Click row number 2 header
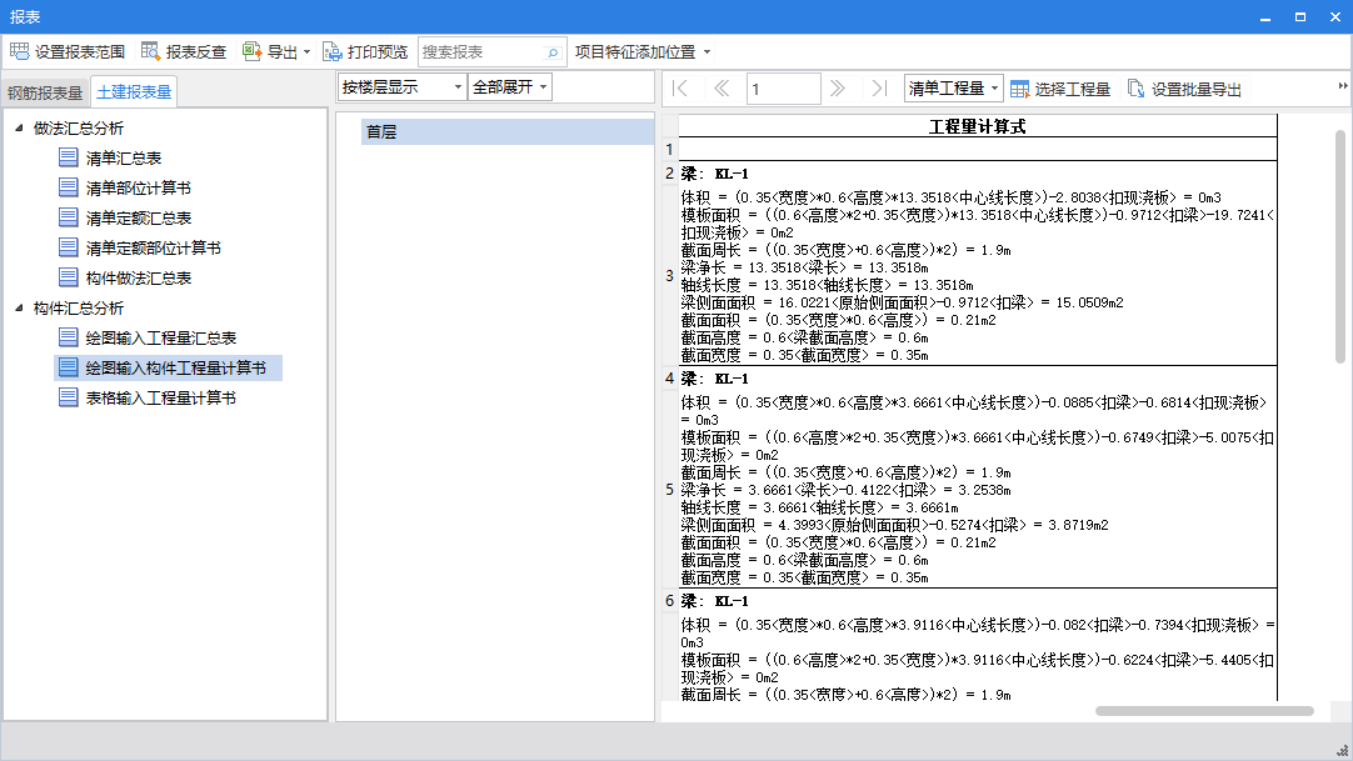Image resolution: width=1353 pixels, height=761 pixels. [670, 173]
